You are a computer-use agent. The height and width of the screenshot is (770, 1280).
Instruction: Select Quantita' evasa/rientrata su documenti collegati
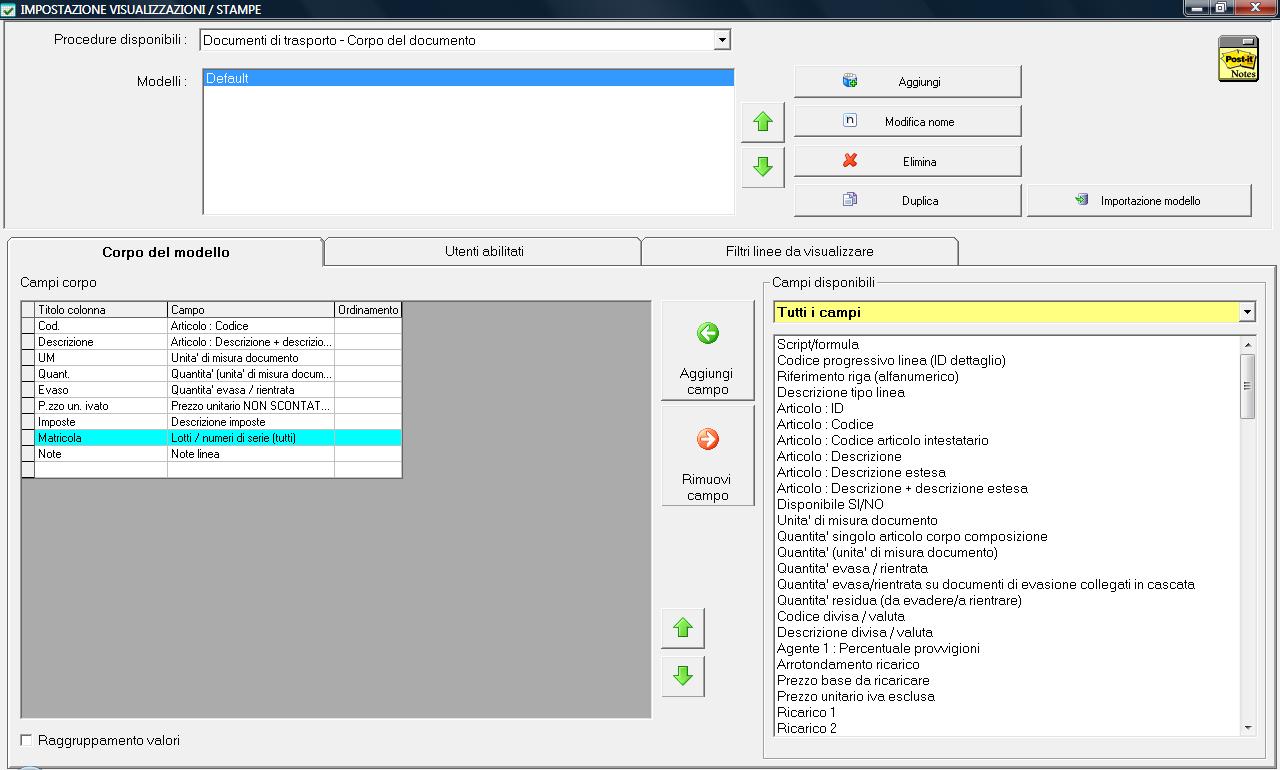pyautogui.click(x=986, y=584)
